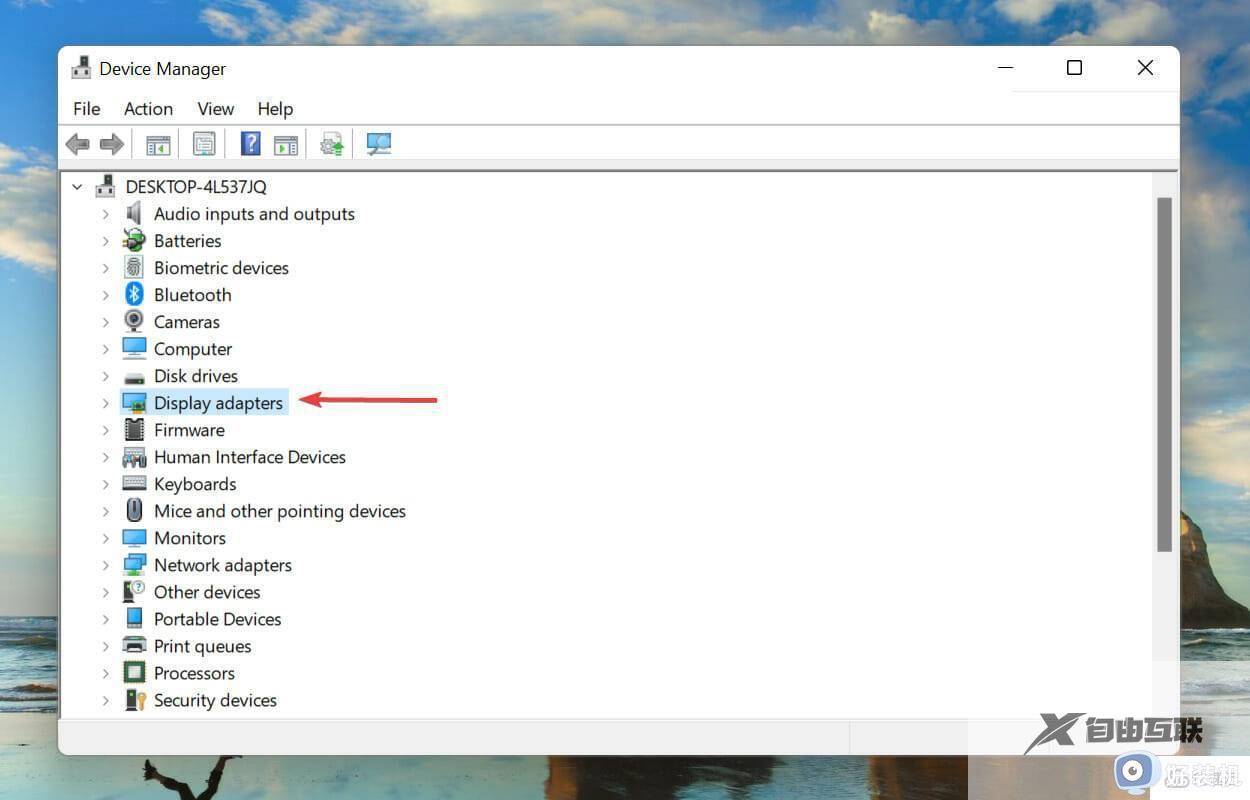This screenshot has width=1250, height=800.
Task: Click the Scan for hardware changes icon
Action: (378, 143)
